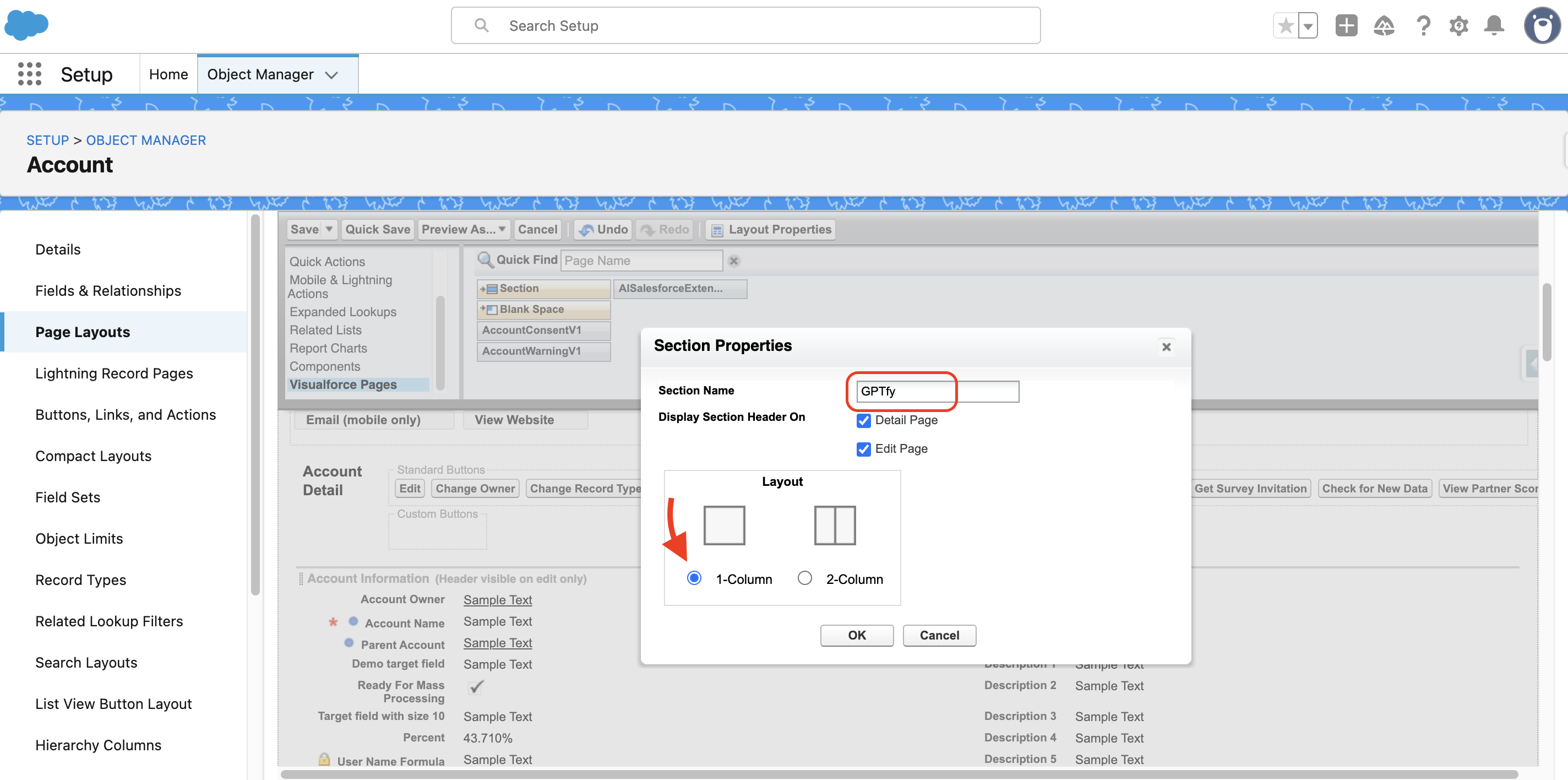The image size is (1568, 780).
Task: Open the App Launcher grid icon
Action: coord(29,74)
